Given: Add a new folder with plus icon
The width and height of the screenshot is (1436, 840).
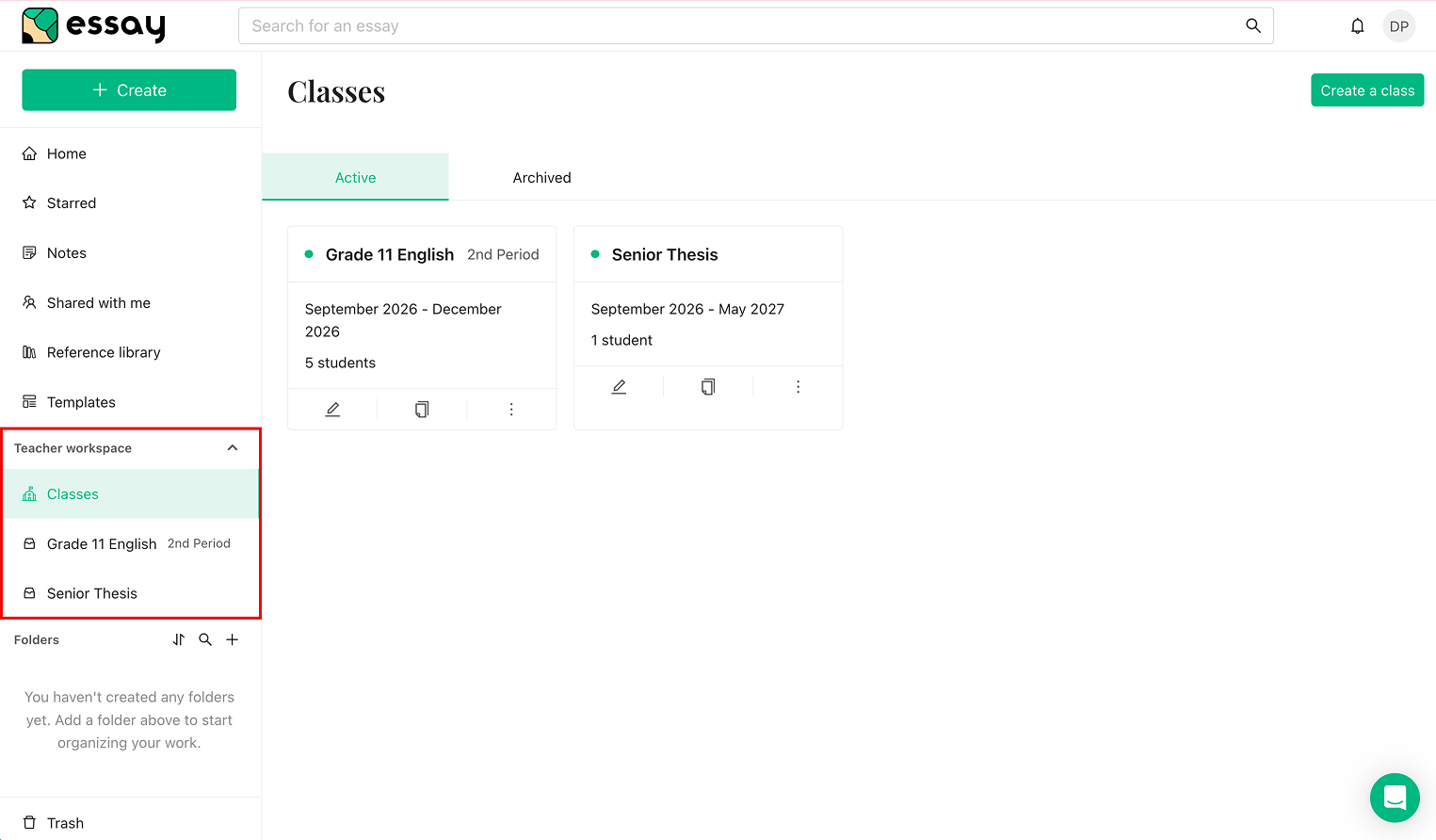Looking at the screenshot, I should point(233,639).
